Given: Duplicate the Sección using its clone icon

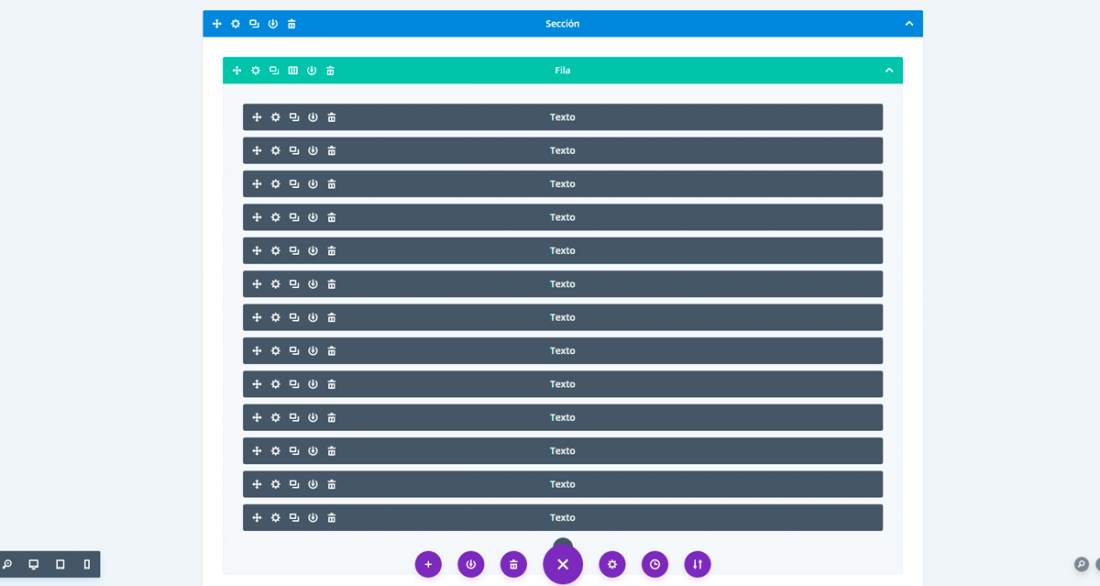Looking at the screenshot, I should point(254,24).
